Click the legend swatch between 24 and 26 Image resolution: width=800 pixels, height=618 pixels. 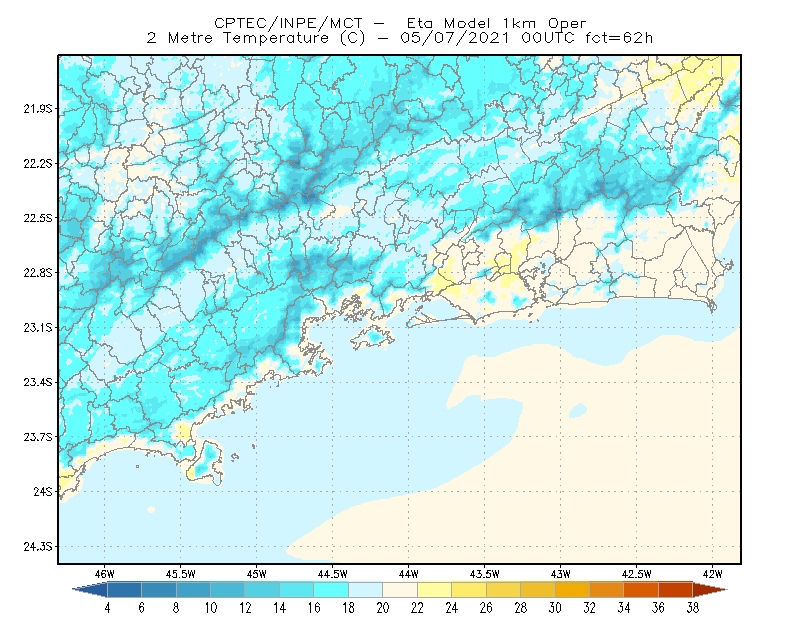[x=469, y=590]
